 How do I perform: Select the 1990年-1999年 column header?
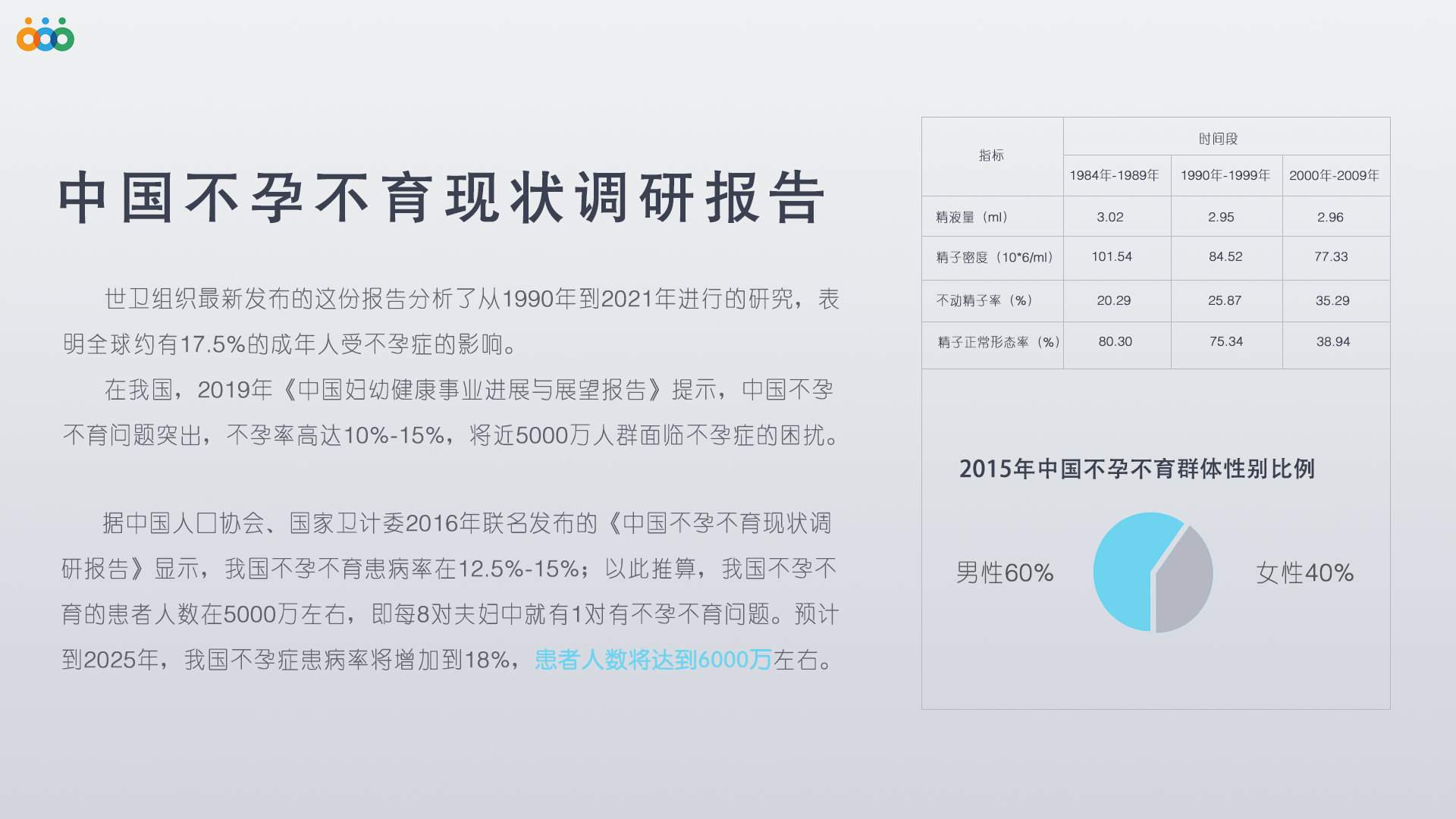click(x=1225, y=175)
